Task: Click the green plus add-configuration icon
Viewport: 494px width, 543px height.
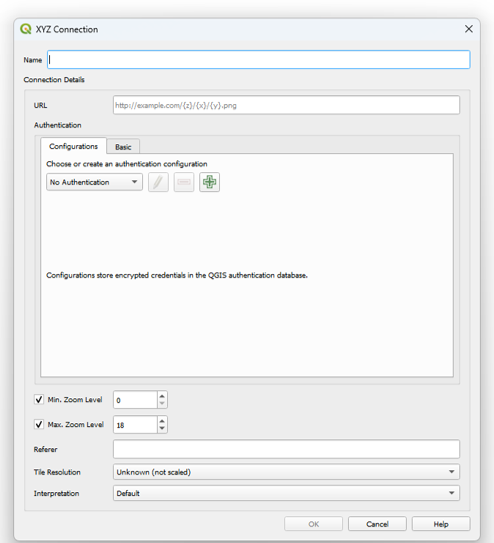Action: tap(209, 182)
